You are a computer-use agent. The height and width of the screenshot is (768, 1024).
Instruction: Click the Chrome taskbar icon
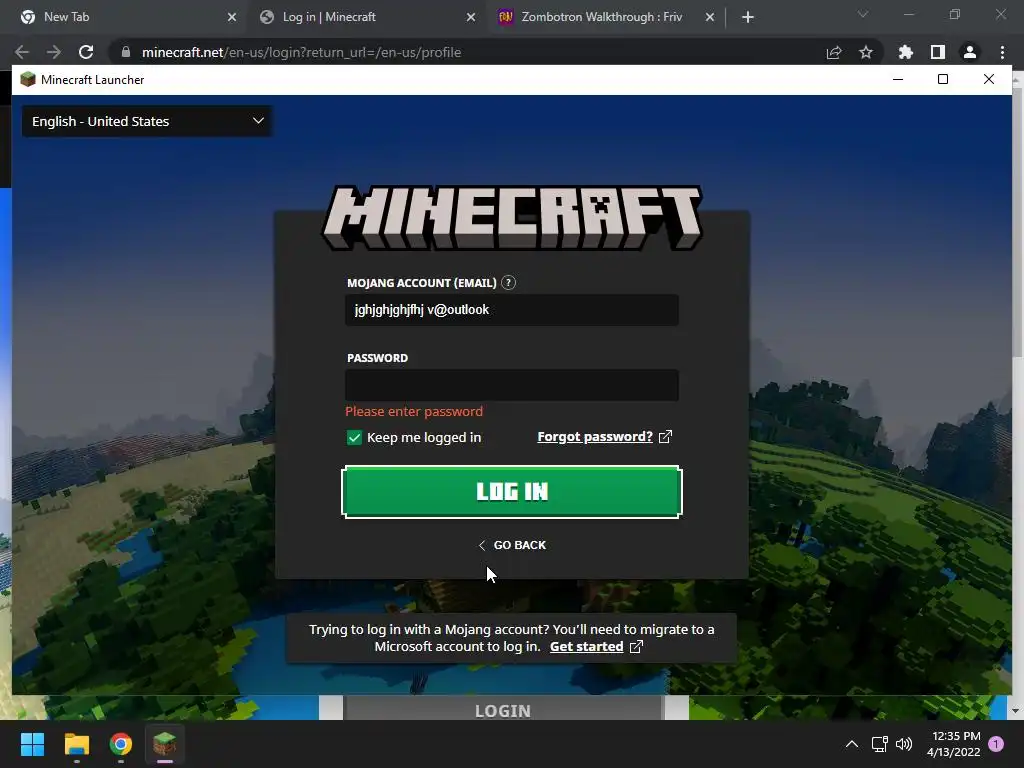[x=121, y=744]
